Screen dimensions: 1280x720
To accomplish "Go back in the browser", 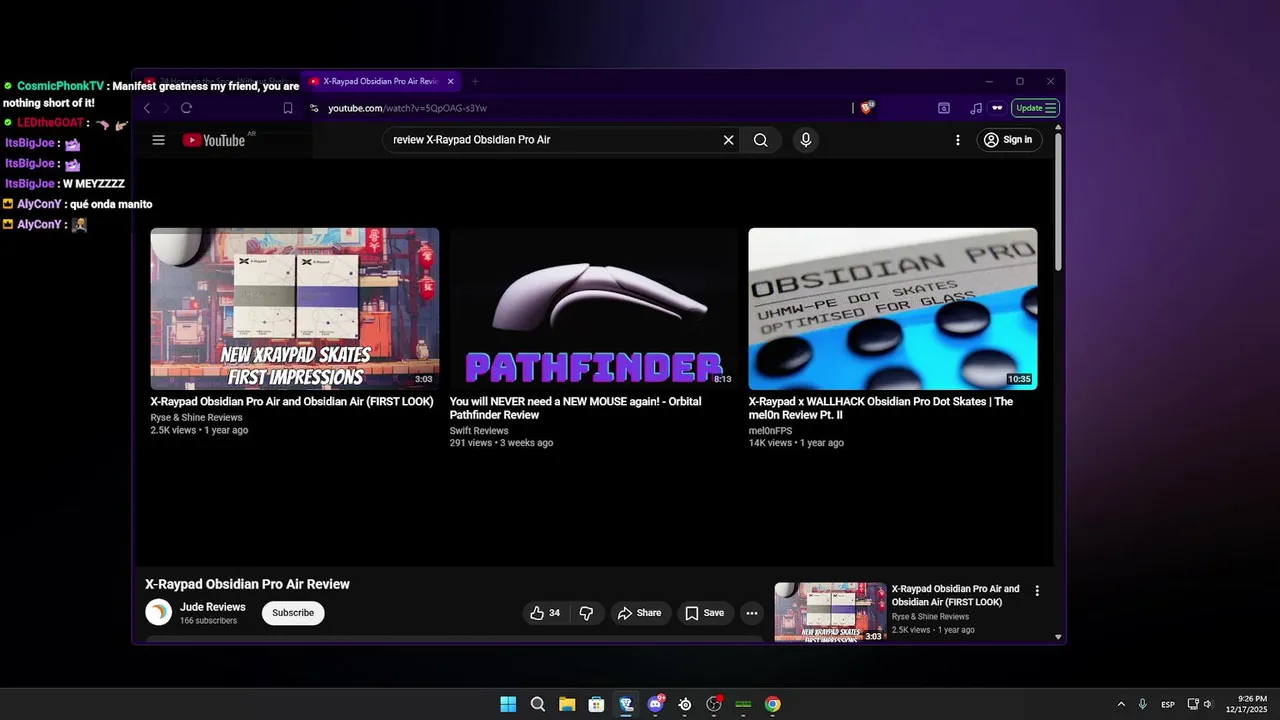I will [147, 108].
